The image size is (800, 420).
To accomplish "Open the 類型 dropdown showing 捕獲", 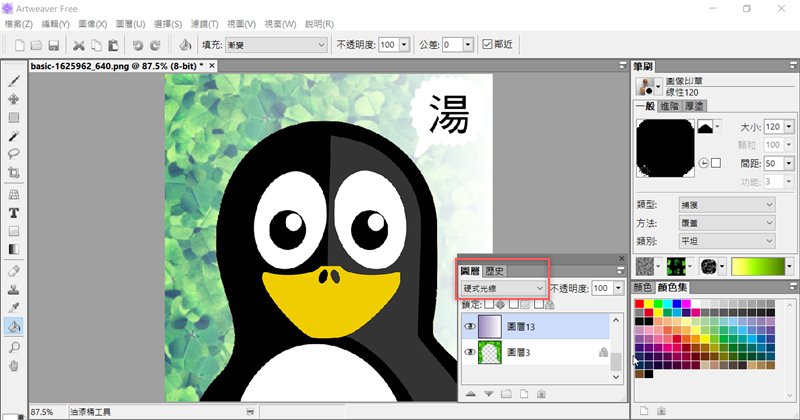I will (726, 204).
